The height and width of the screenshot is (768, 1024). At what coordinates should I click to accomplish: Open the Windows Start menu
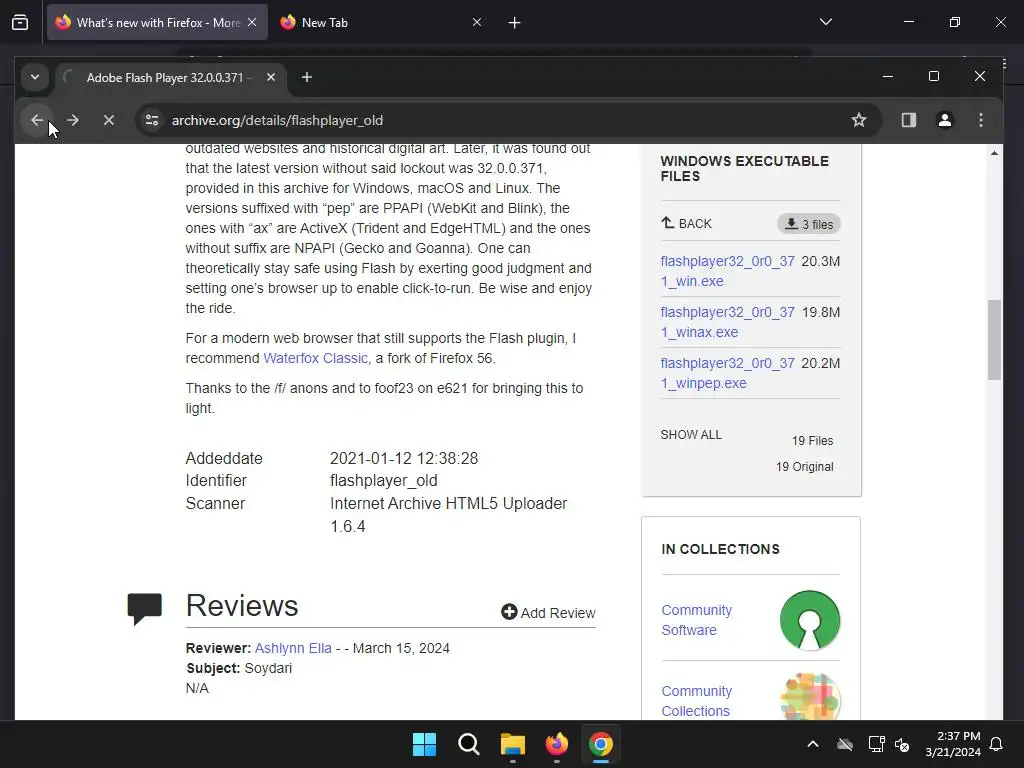point(424,744)
